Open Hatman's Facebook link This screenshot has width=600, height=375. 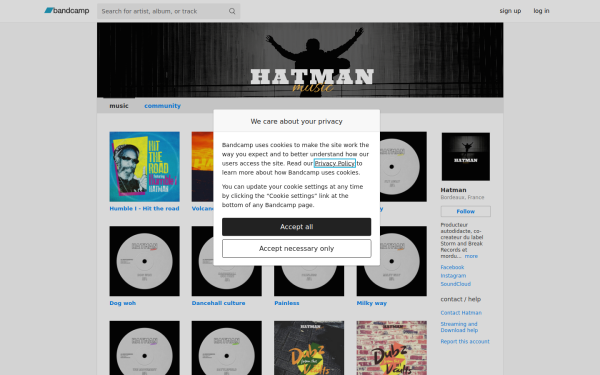[452, 267]
